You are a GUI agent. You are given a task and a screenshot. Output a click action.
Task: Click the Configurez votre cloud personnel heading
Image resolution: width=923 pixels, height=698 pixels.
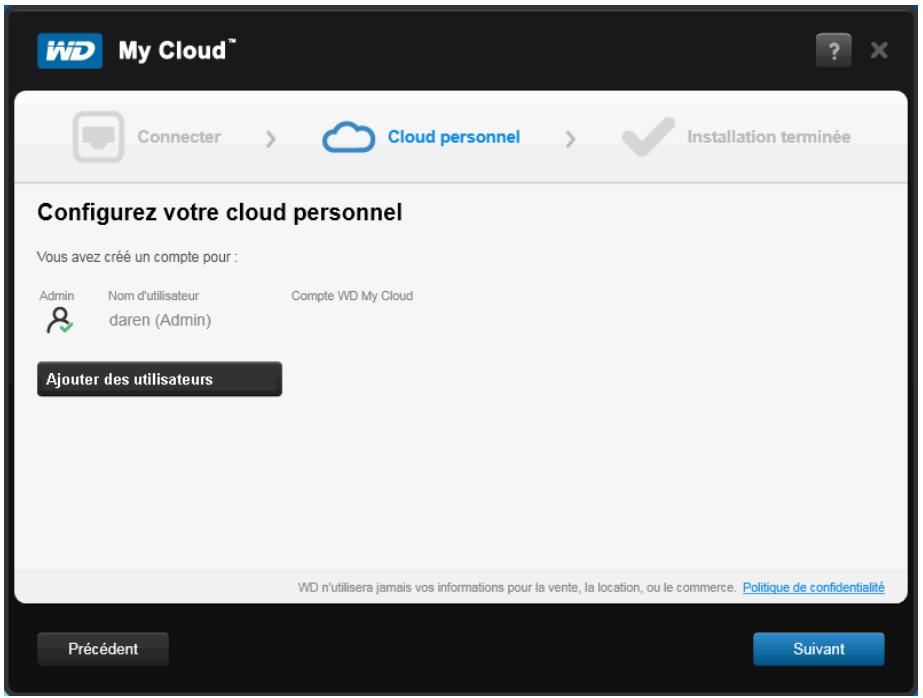(220, 212)
